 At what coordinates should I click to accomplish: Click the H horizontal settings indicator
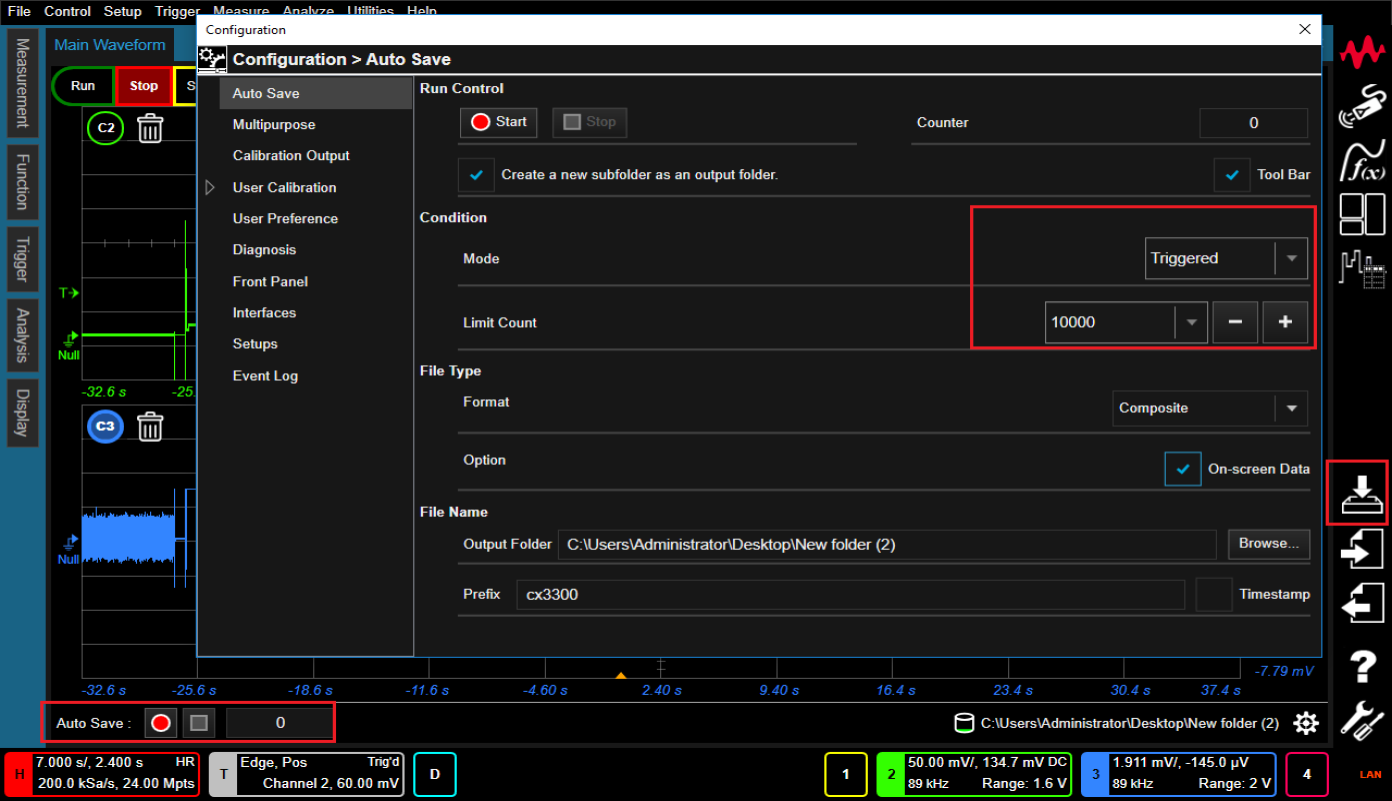(18, 773)
